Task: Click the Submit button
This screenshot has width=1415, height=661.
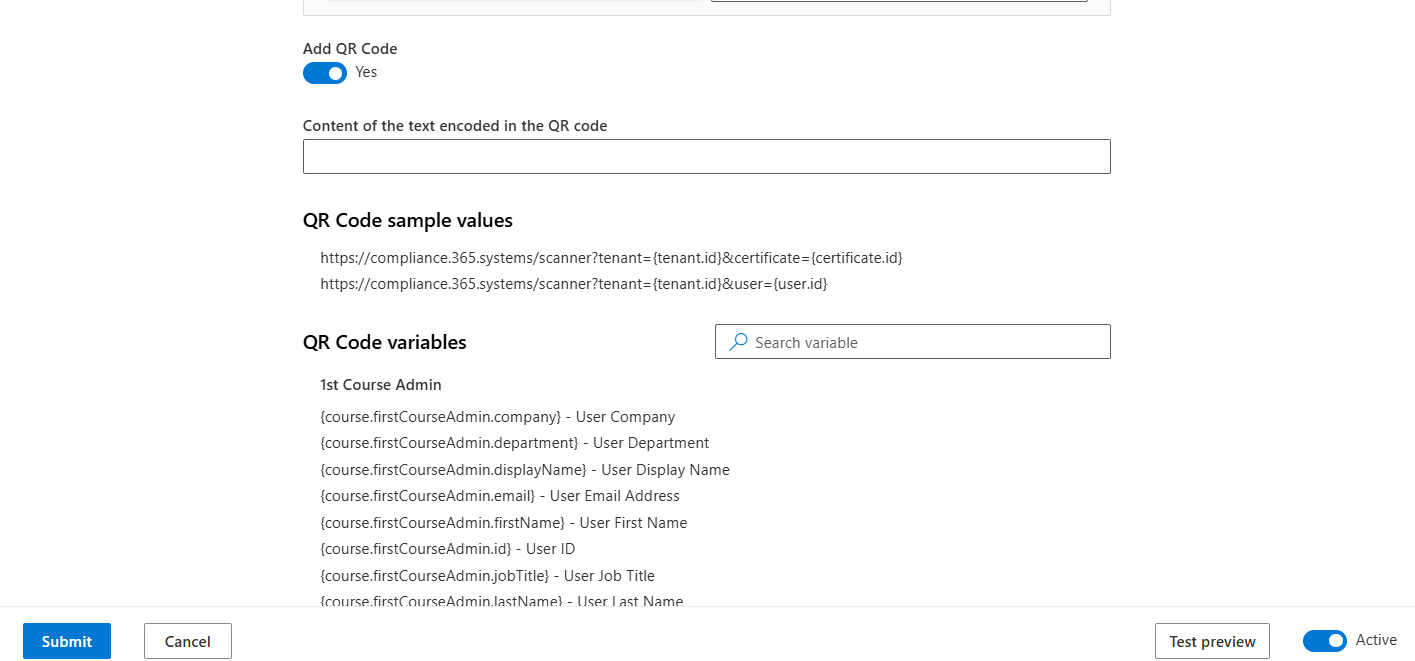Action: point(67,641)
